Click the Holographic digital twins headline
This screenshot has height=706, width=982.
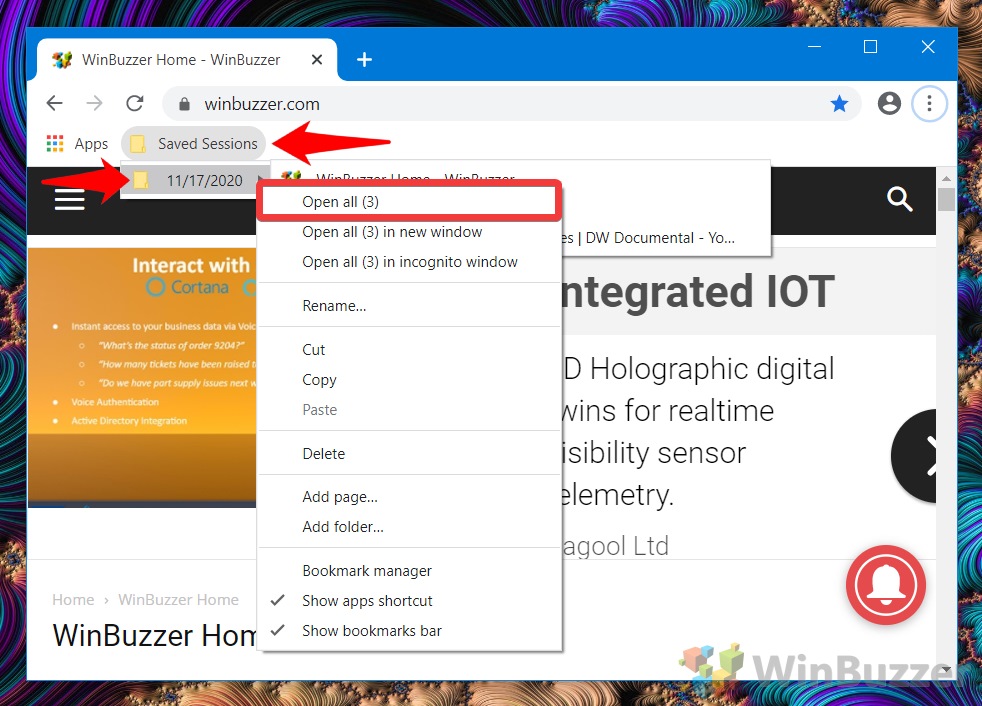(698, 432)
